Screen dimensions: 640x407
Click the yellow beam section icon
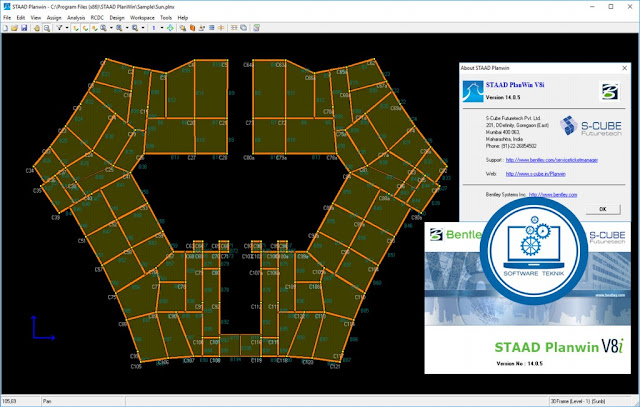point(234,28)
